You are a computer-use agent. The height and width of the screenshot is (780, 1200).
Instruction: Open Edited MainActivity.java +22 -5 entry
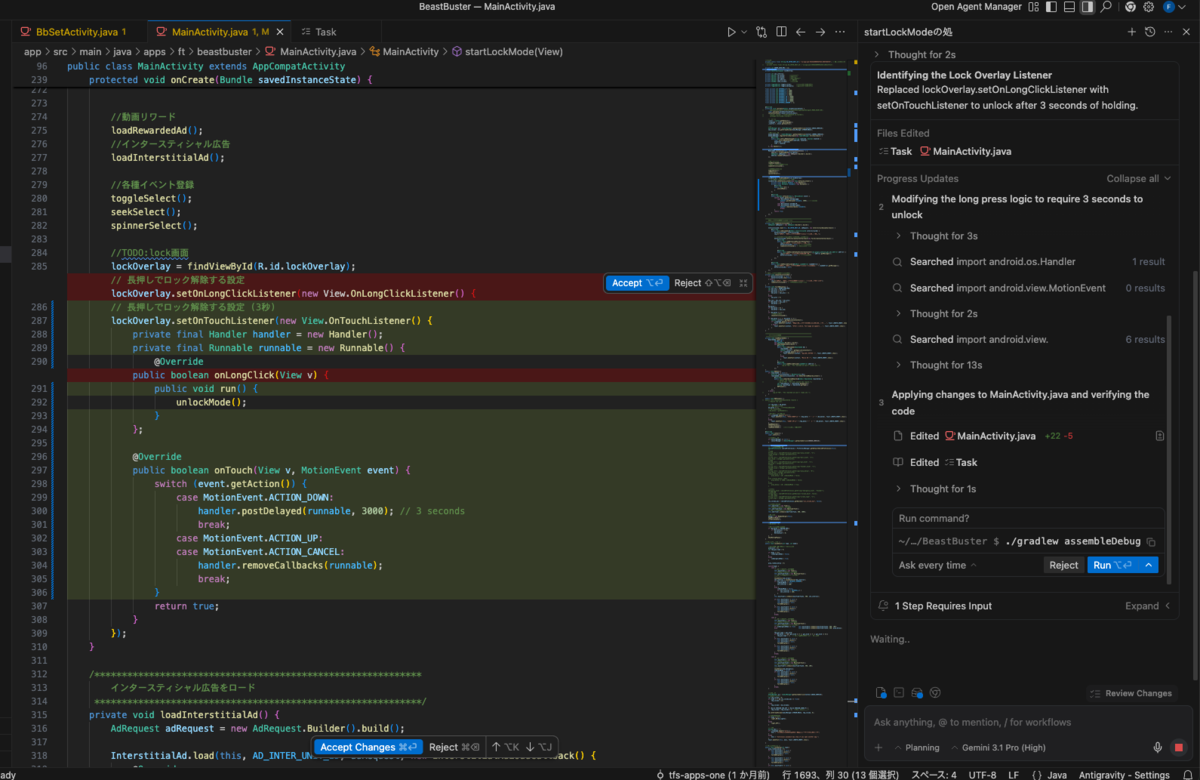[x=985, y=436]
